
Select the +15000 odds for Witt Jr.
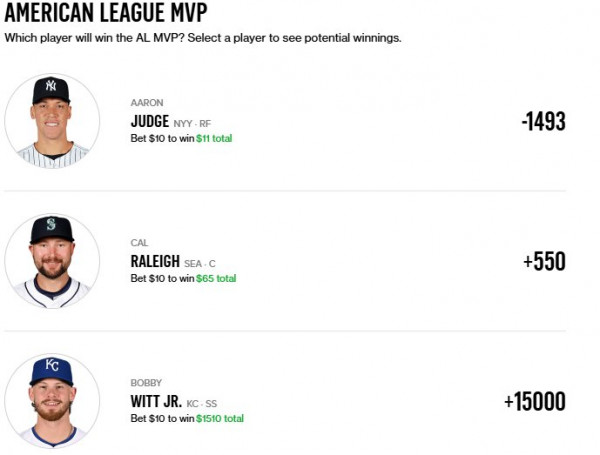(535, 401)
